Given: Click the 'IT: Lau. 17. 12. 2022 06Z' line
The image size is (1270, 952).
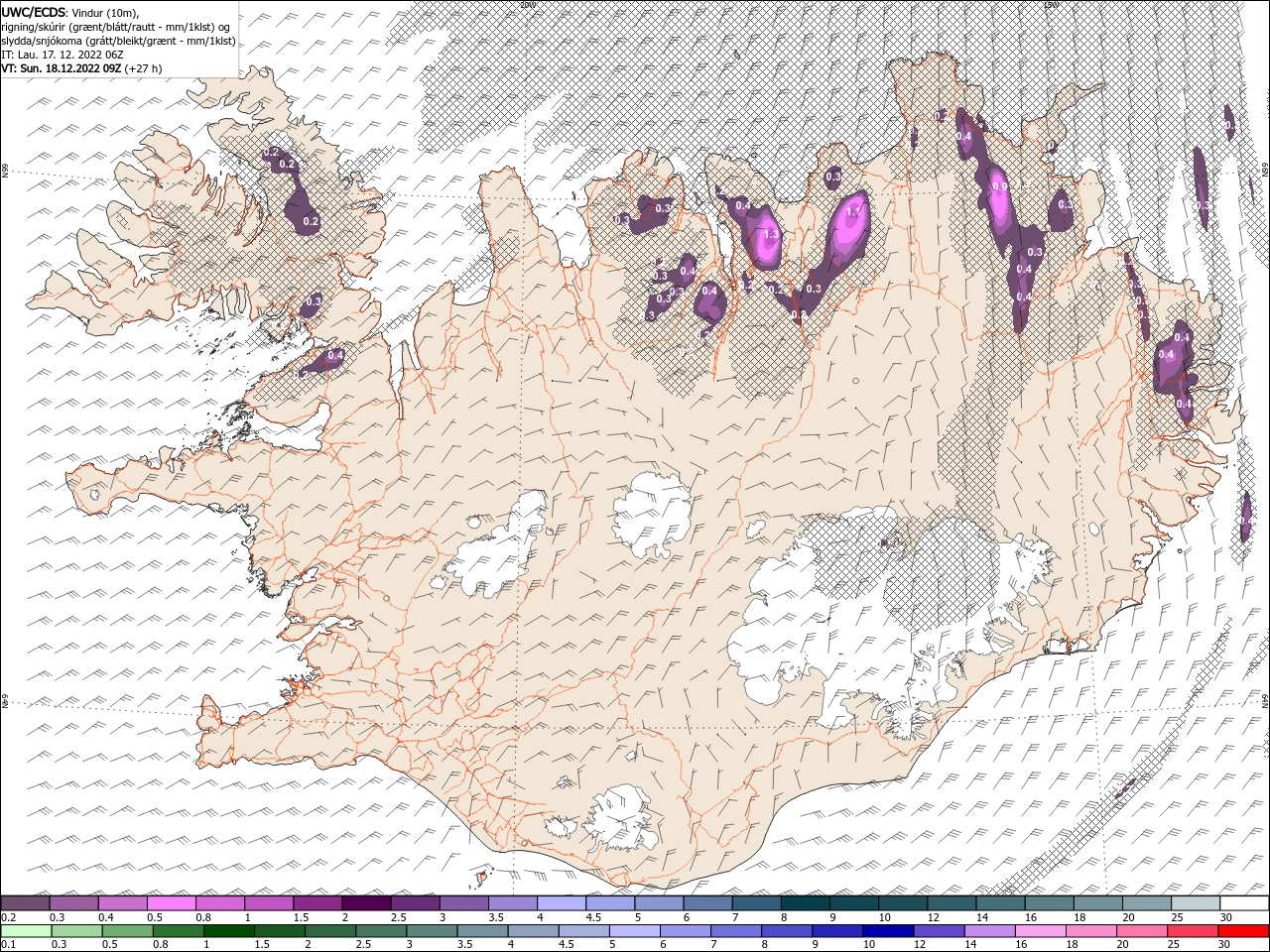Looking at the screenshot, I should (62, 55).
